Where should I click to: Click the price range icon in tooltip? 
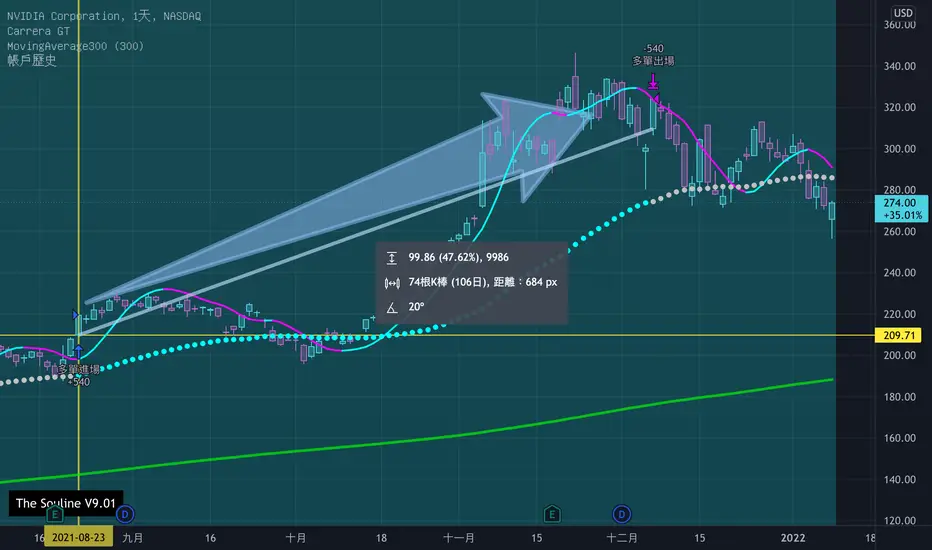[x=392, y=257]
